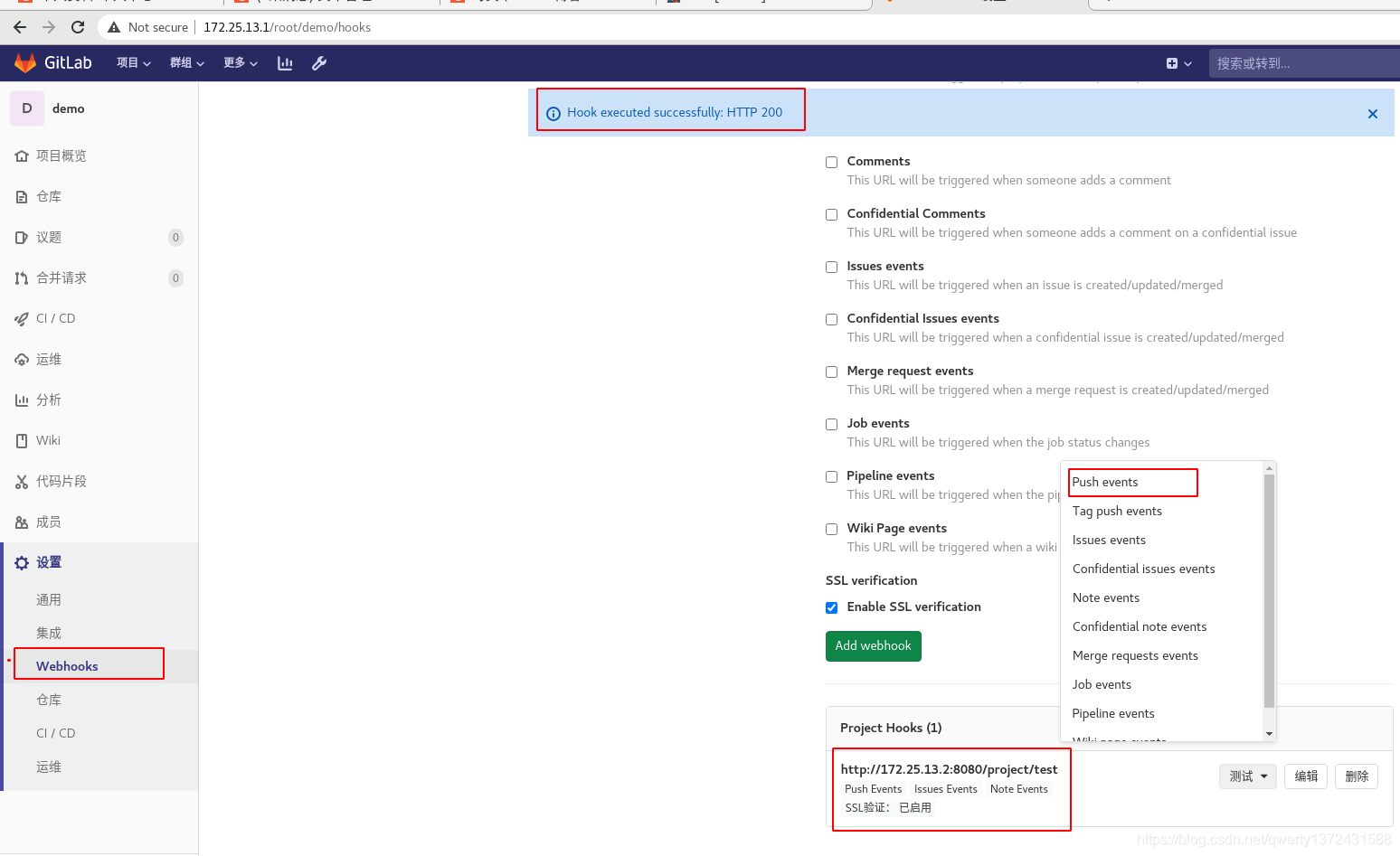Open CI / CD rocket icon
The width and height of the screenshot is (1400, 856).
coord(22,319)
